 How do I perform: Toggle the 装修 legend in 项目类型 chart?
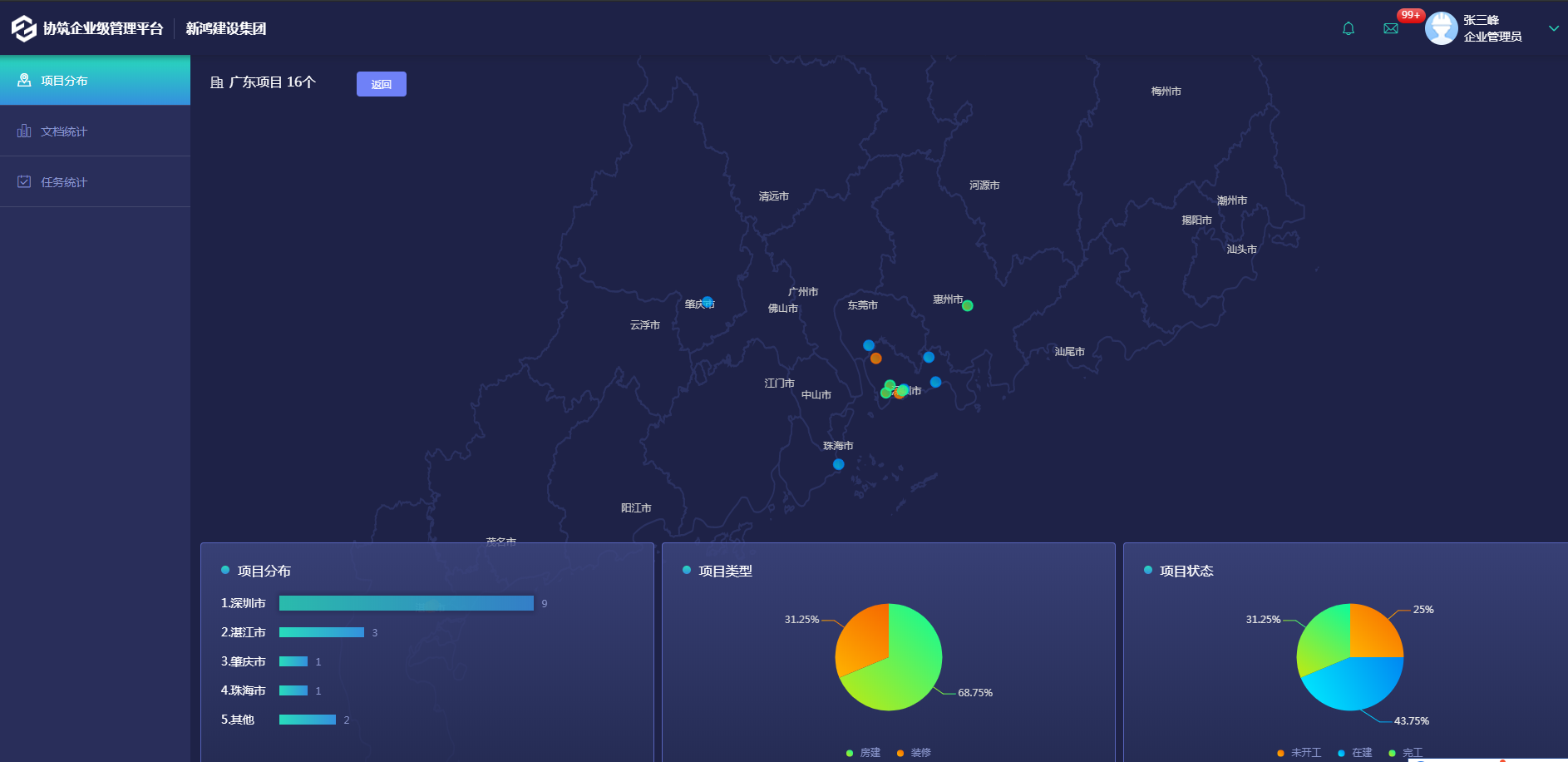(x=914, y=753)
